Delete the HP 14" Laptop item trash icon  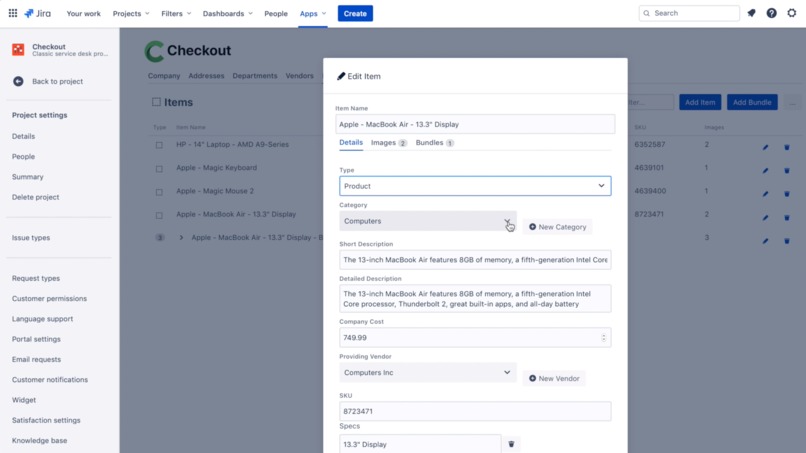pyautogui.click(x=786, y=148)
